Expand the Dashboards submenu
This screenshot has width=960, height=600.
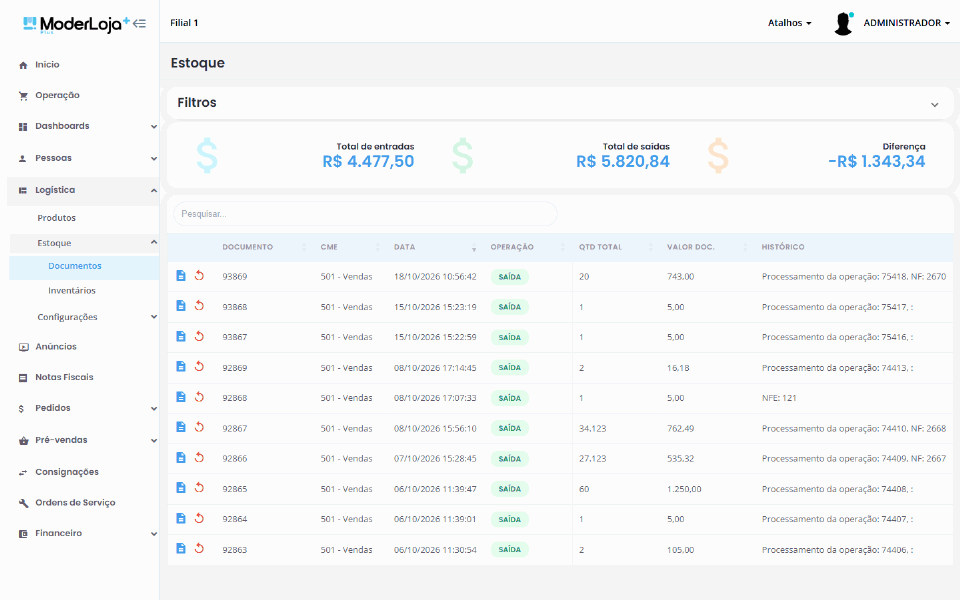154,127
